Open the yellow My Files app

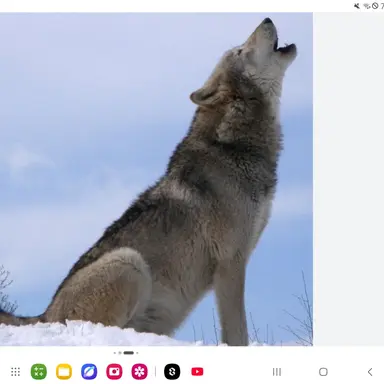tap(64, 372)
